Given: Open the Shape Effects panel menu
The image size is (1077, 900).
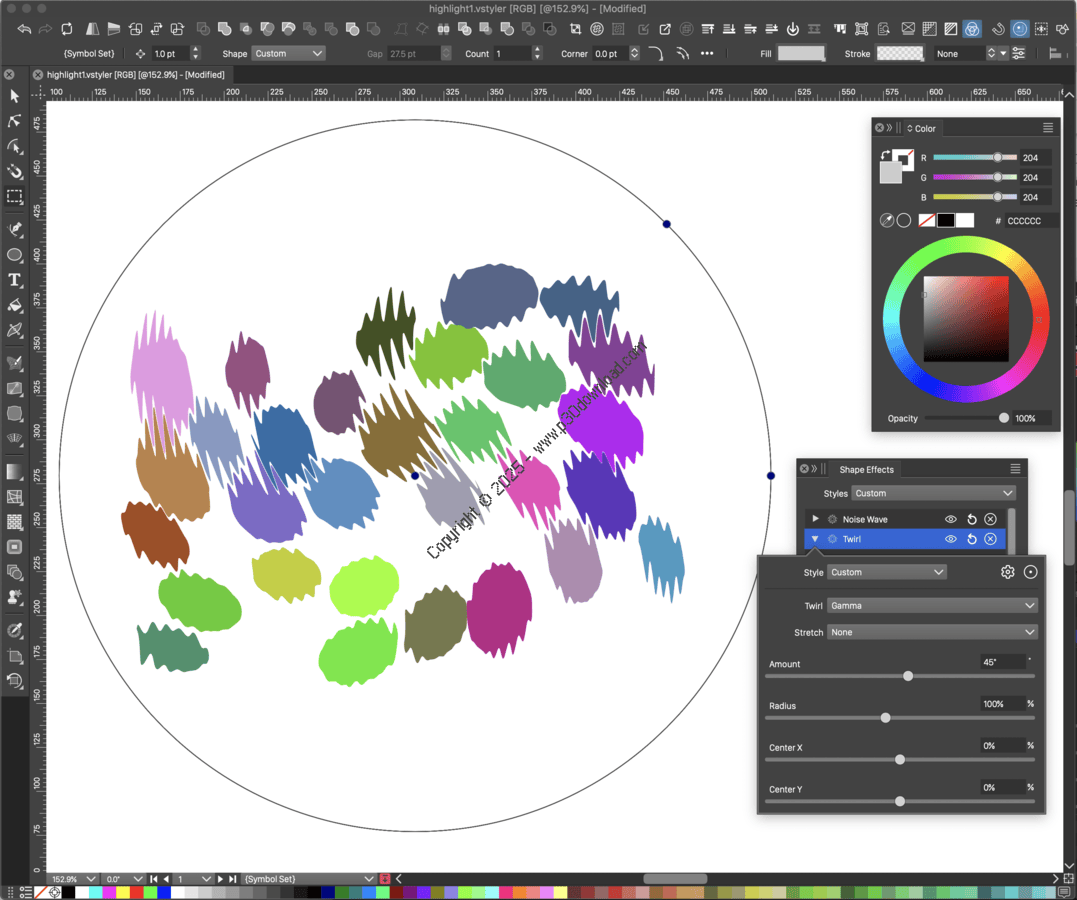Looking at the screenshot, I should [1015, 469].
